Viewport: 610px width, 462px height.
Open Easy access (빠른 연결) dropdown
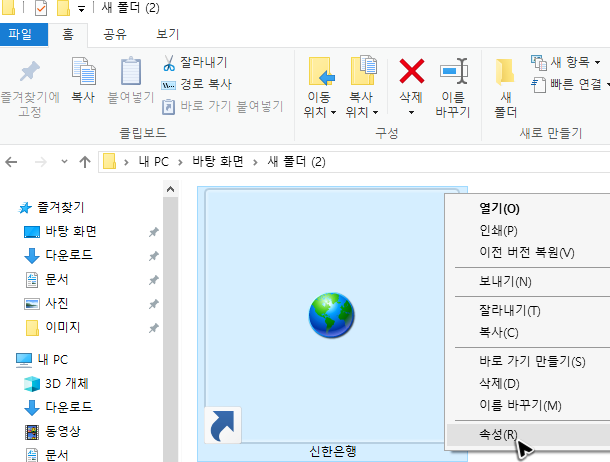click(570, 84)
